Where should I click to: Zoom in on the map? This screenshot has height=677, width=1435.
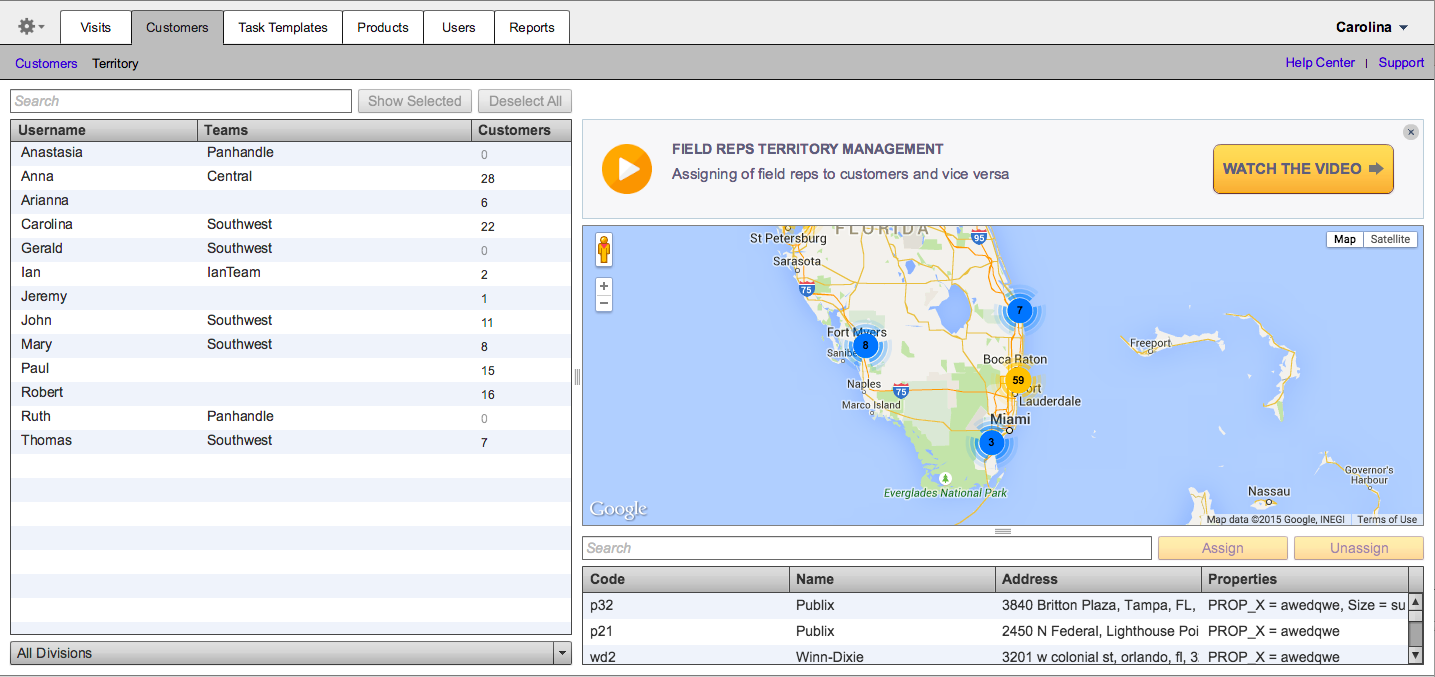coord(604,286)
